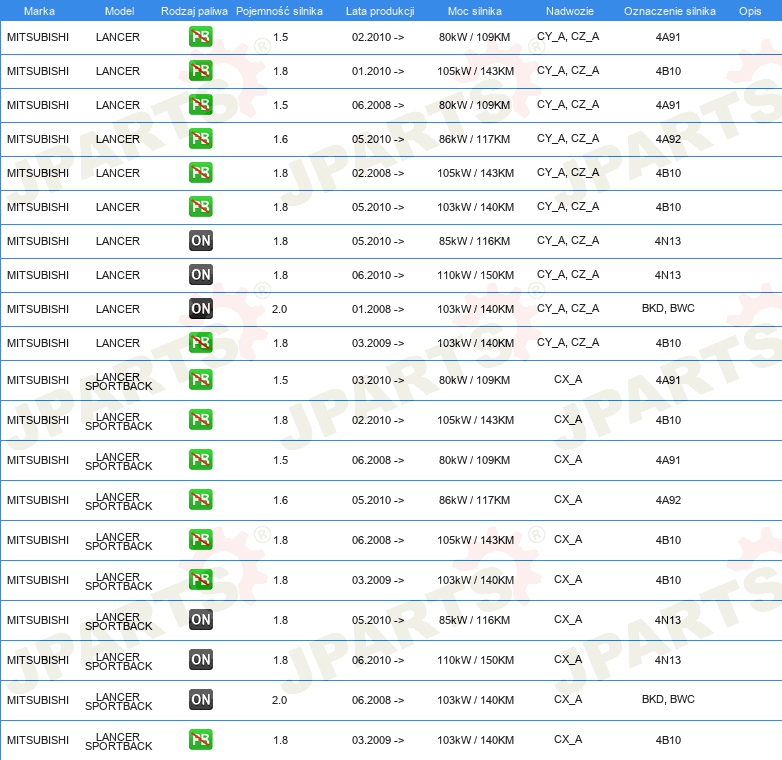
Task: Select the Nadwozie column header
Action: [x=568, y=10]
